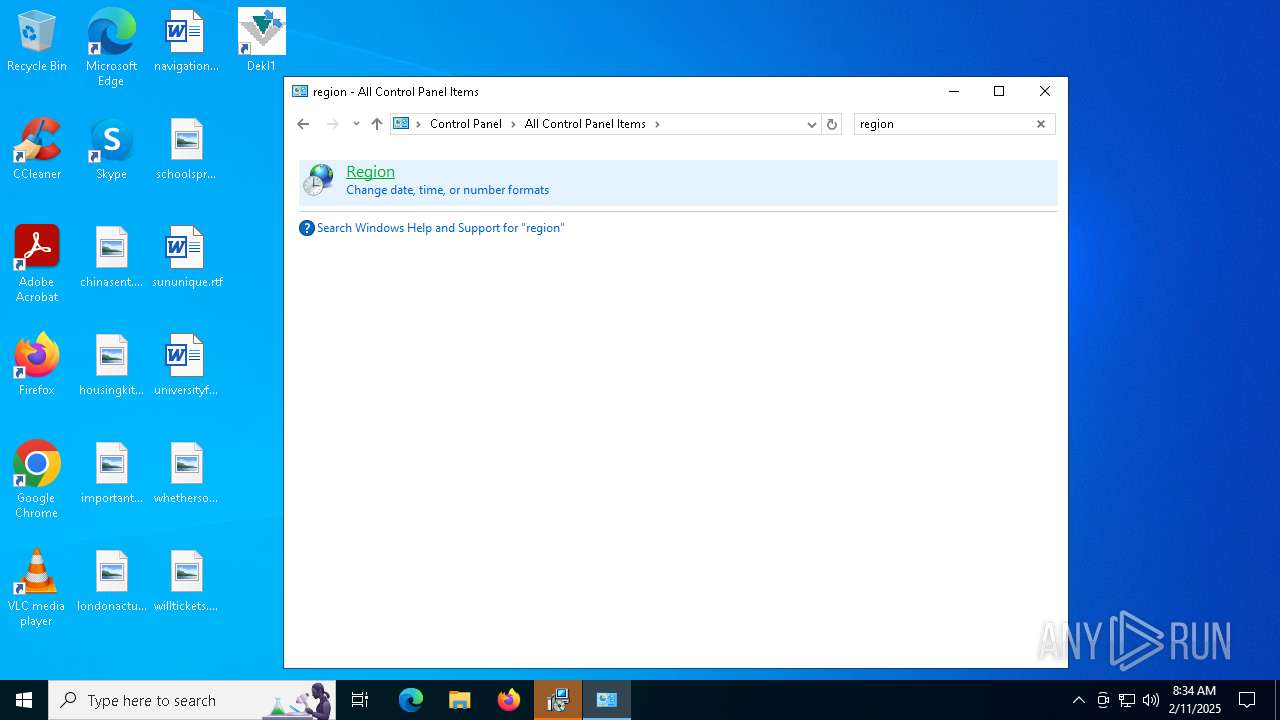The width and height of the screenshot is (1280, 720).
Task: Select the Recycle Bin desktop icon
Action: [37, 42]
